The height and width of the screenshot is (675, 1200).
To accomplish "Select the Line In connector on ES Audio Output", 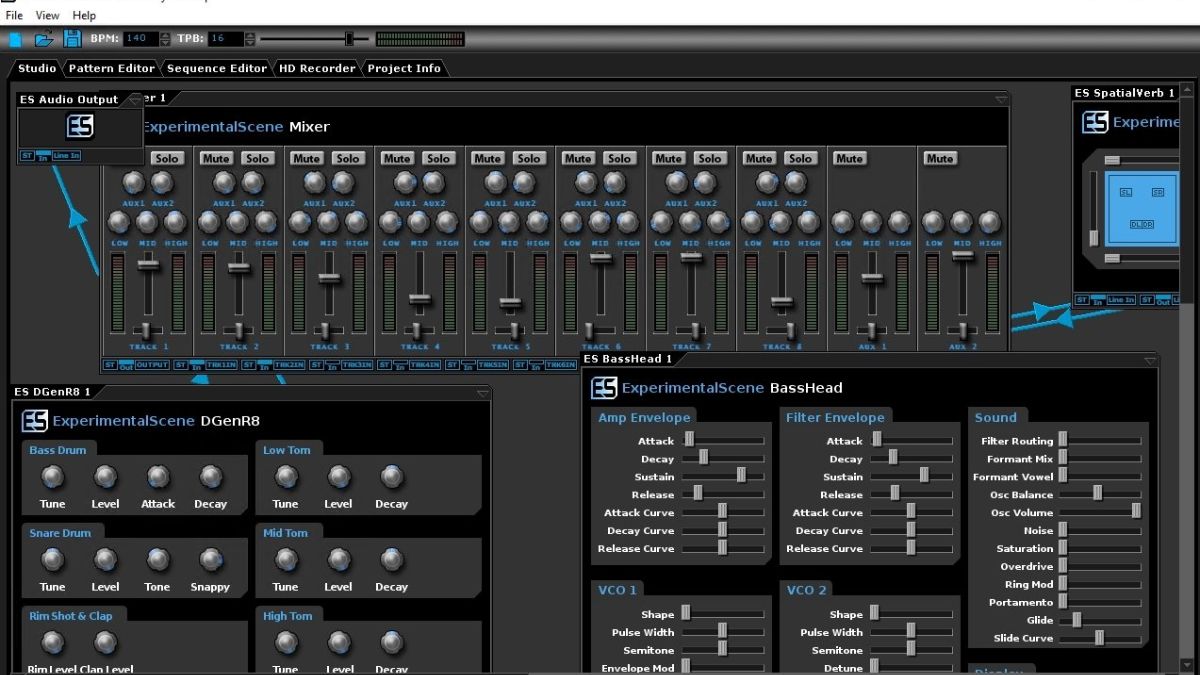I will click(x=66, y=156).
